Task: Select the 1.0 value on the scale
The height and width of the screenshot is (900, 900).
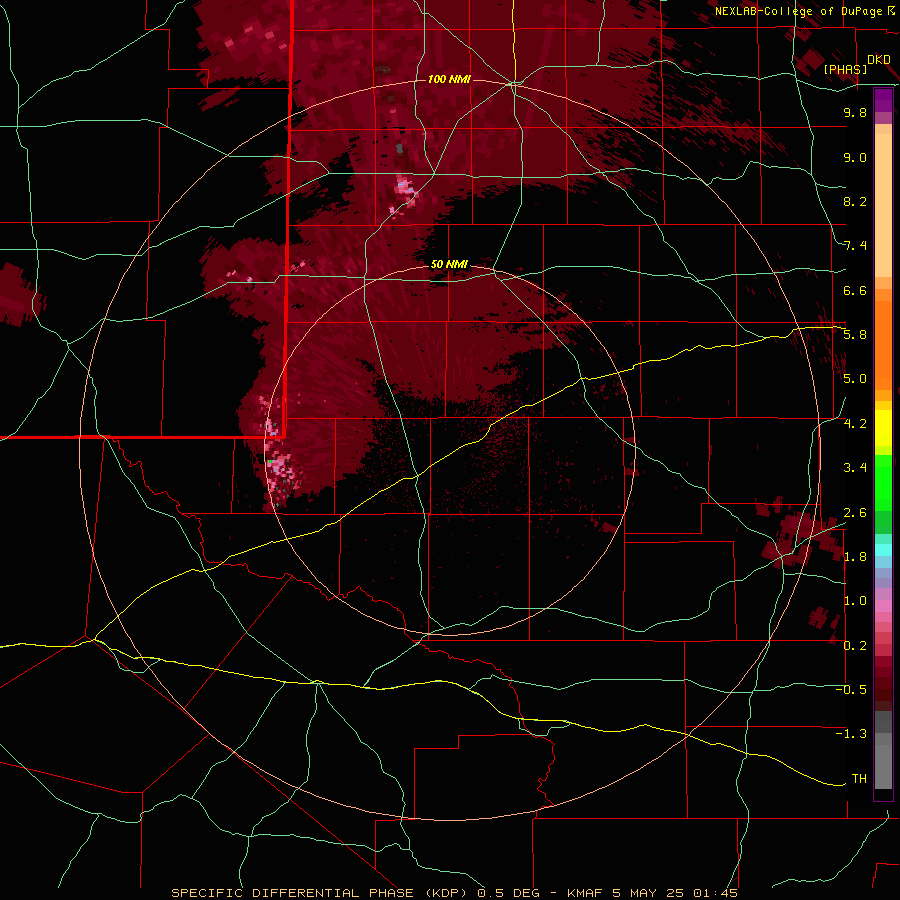Action: [x=855, y=601]
